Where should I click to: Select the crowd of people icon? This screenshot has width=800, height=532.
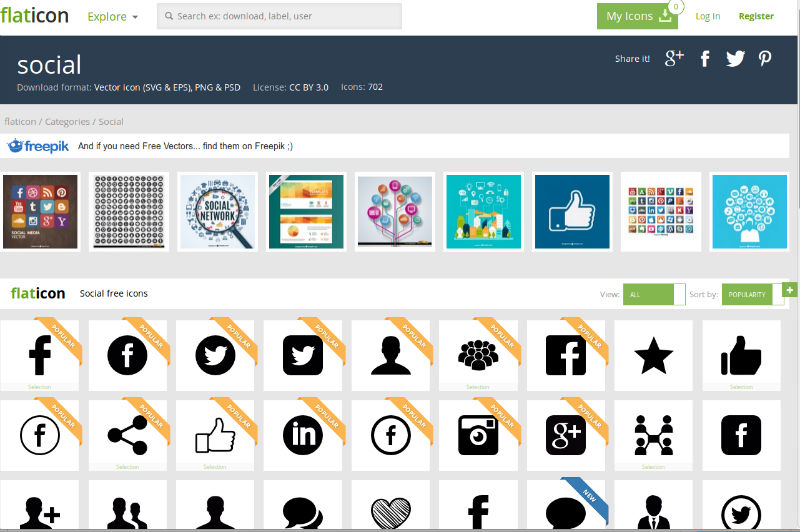coord(478,355)
